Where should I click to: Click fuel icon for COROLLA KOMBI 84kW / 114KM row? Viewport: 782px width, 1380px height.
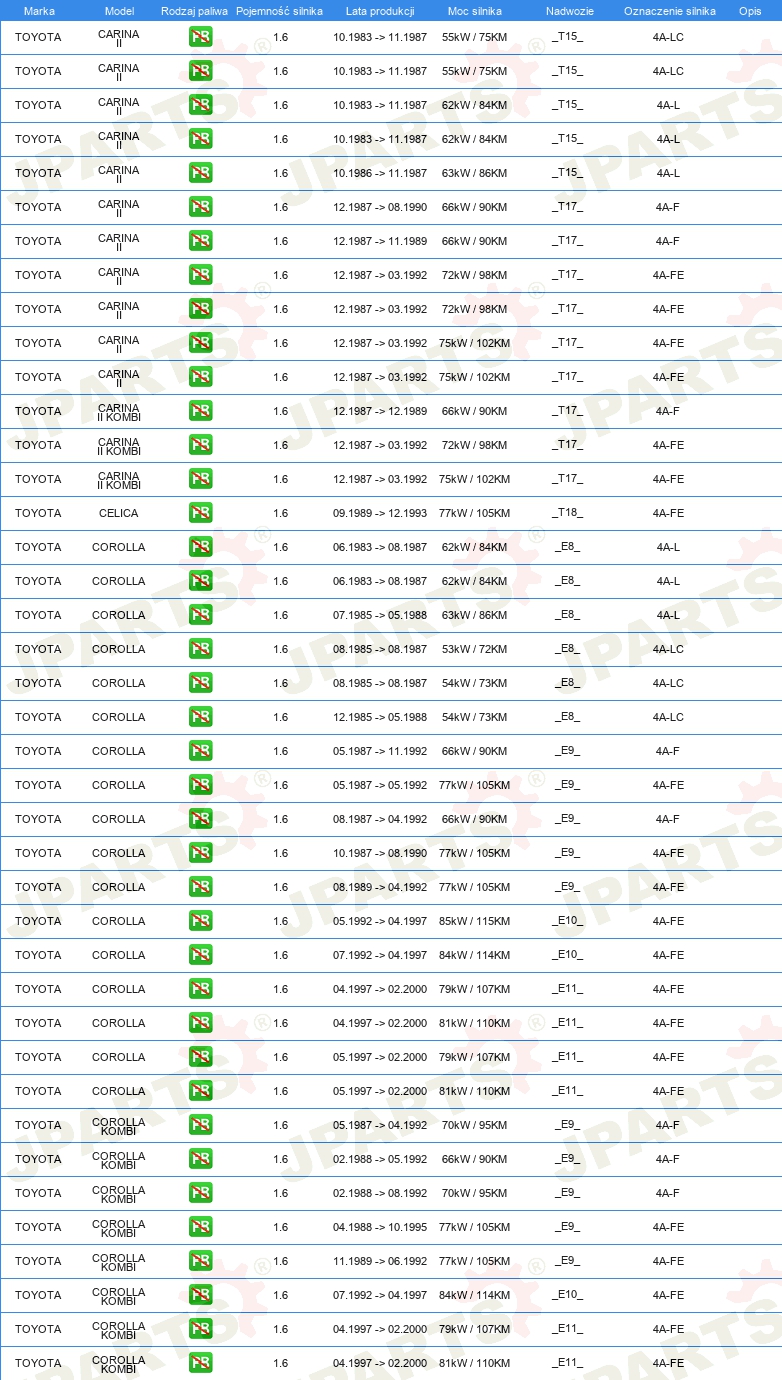(200, 1295)
